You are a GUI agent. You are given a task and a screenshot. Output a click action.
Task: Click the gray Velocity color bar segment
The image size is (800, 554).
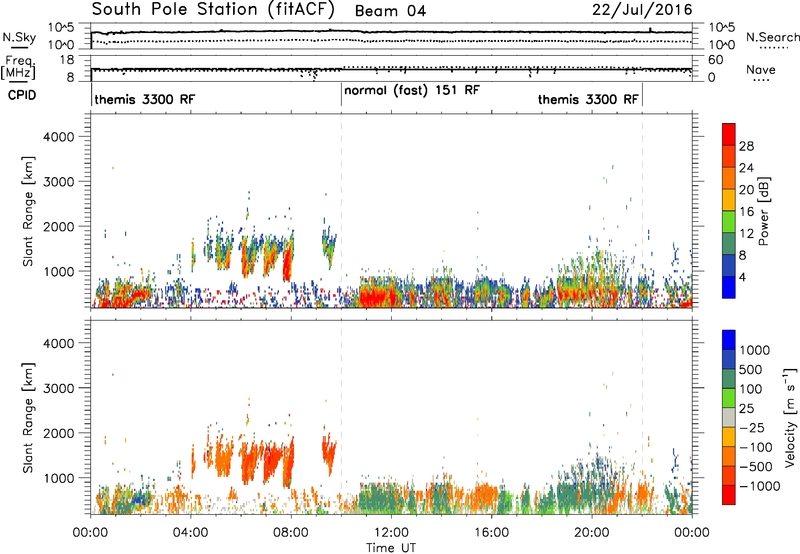[x=729, y=418]
